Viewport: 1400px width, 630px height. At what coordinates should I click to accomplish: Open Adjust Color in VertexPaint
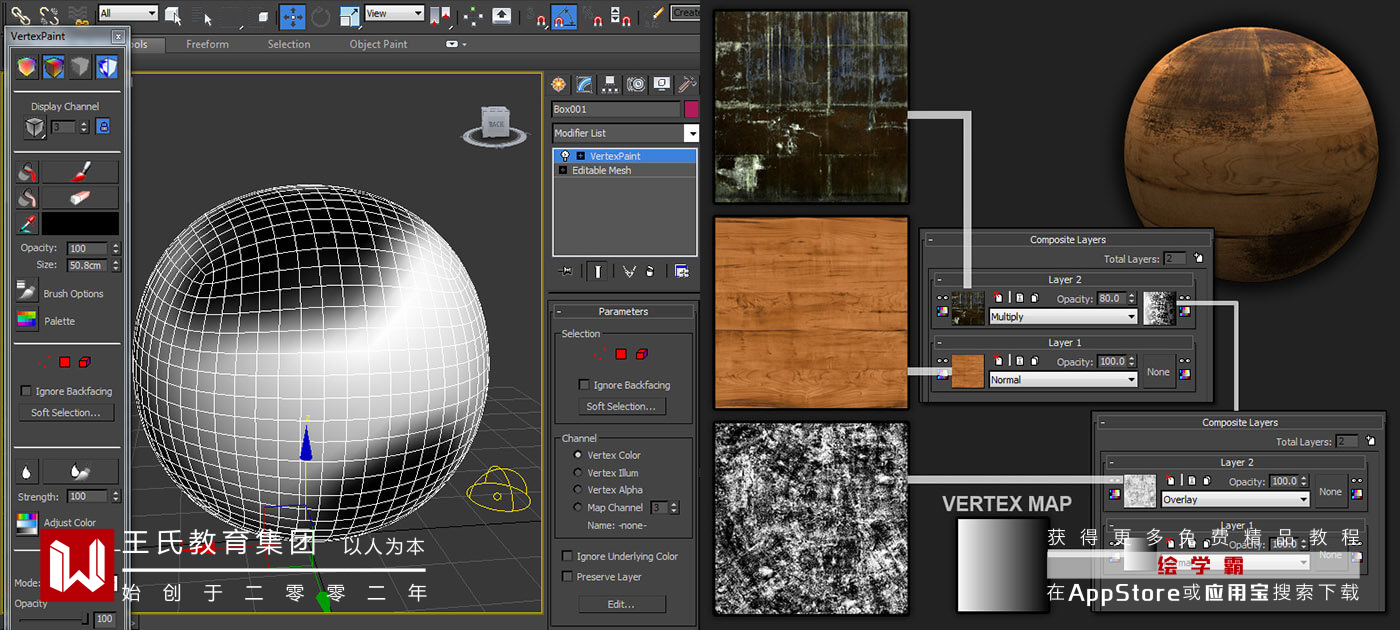27,522
